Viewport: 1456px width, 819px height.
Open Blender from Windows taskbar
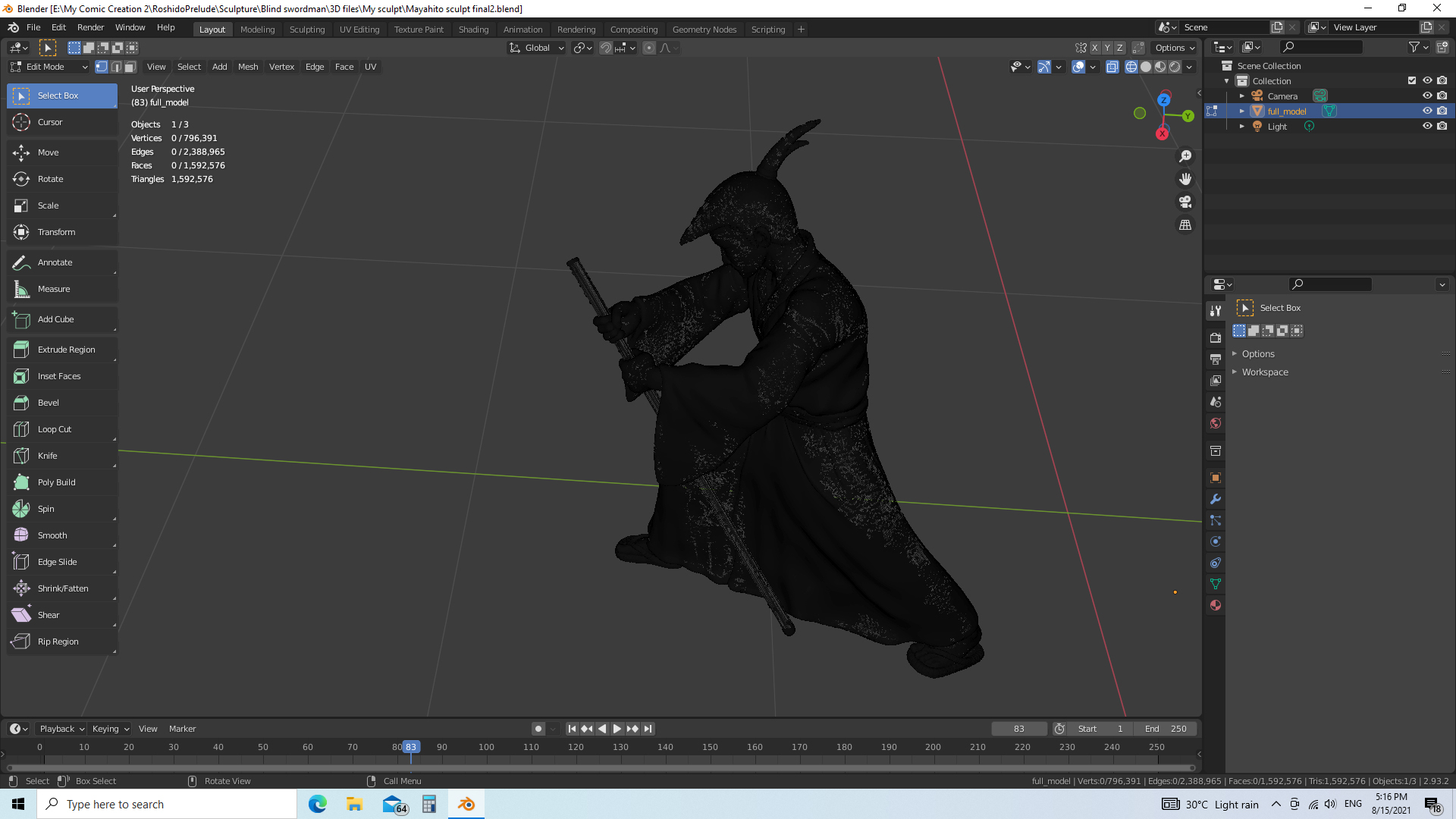(466, 805)
